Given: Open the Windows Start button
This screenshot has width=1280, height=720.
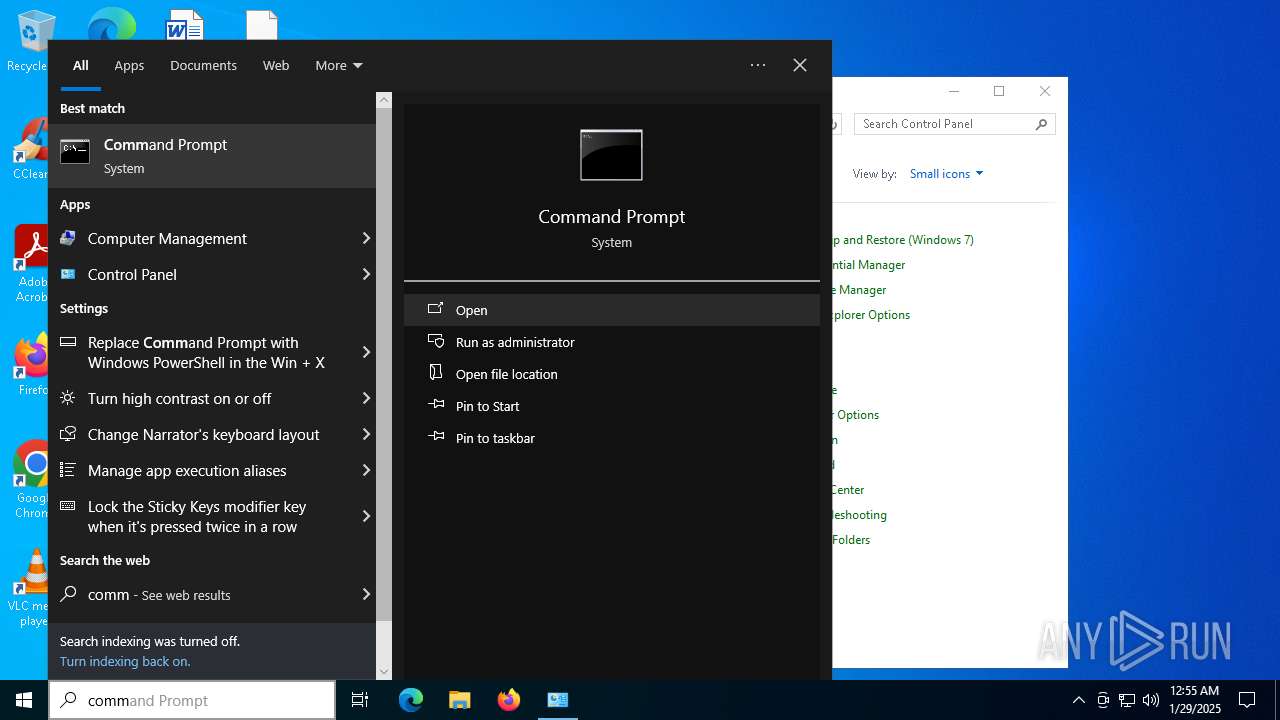Looking at the screenshot, I should (24, 700).
